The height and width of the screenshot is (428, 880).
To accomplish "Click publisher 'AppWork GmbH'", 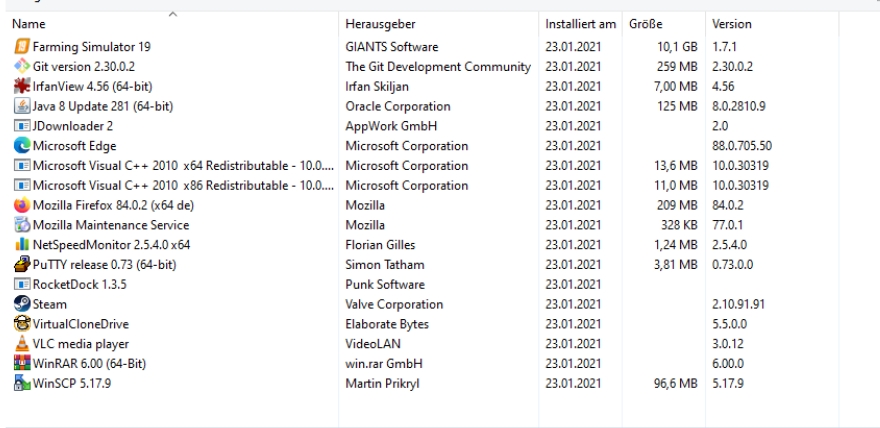I will pos(391,126).
